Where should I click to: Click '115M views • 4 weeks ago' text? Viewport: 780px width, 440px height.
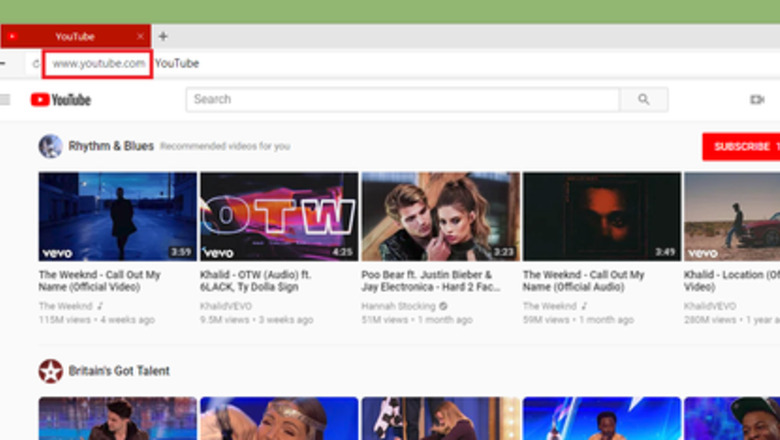97,320
